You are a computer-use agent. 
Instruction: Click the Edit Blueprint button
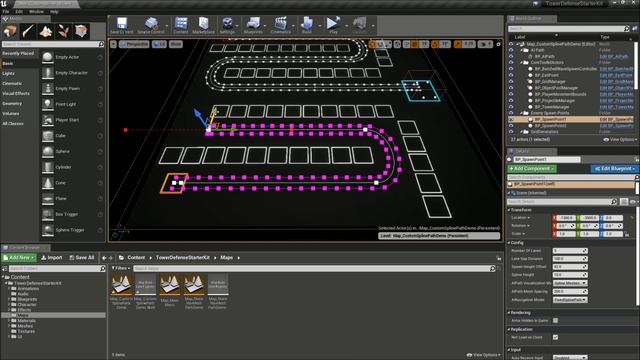point(614,169)
